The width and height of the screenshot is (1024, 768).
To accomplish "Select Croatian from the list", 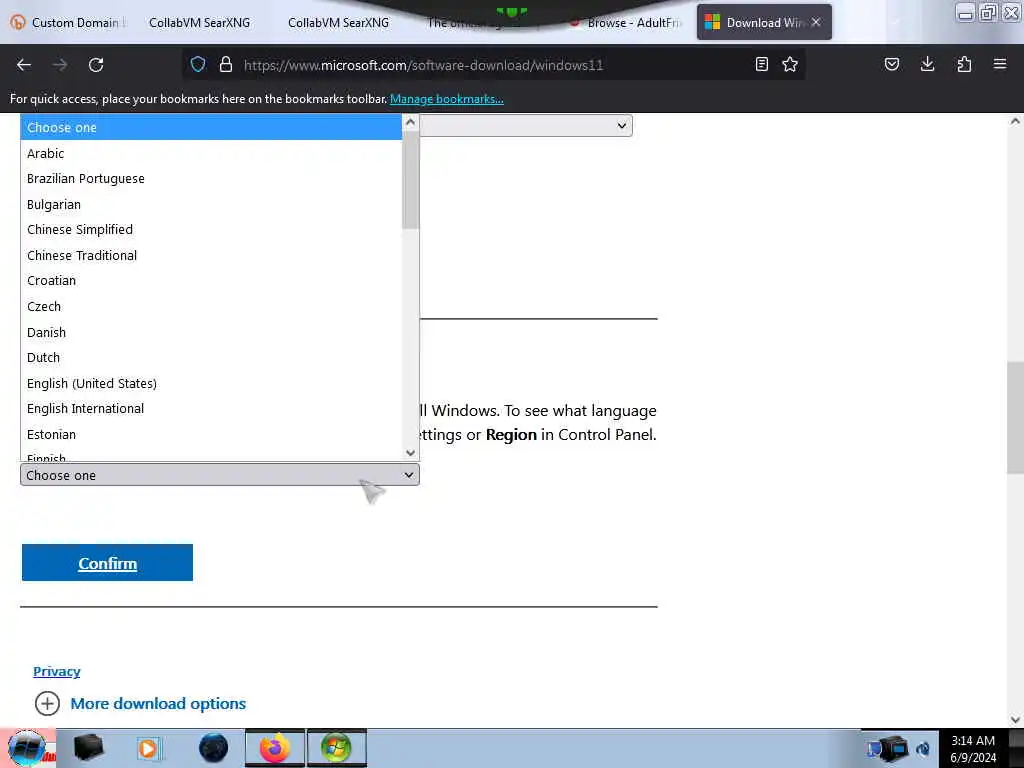I will 211,280.
